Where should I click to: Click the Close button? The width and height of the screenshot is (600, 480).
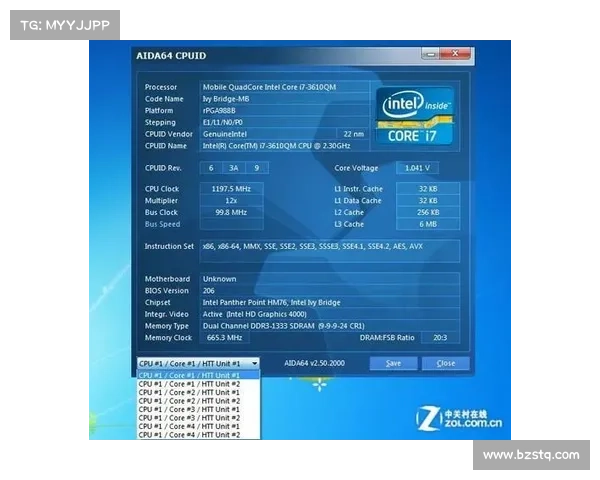446,363
